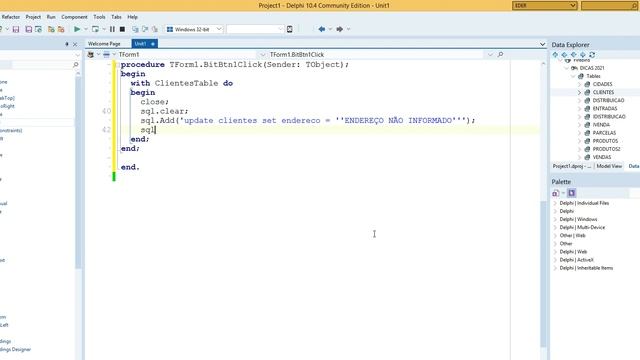Collapse the DICAS 2021 connection node

pos(566,68)
